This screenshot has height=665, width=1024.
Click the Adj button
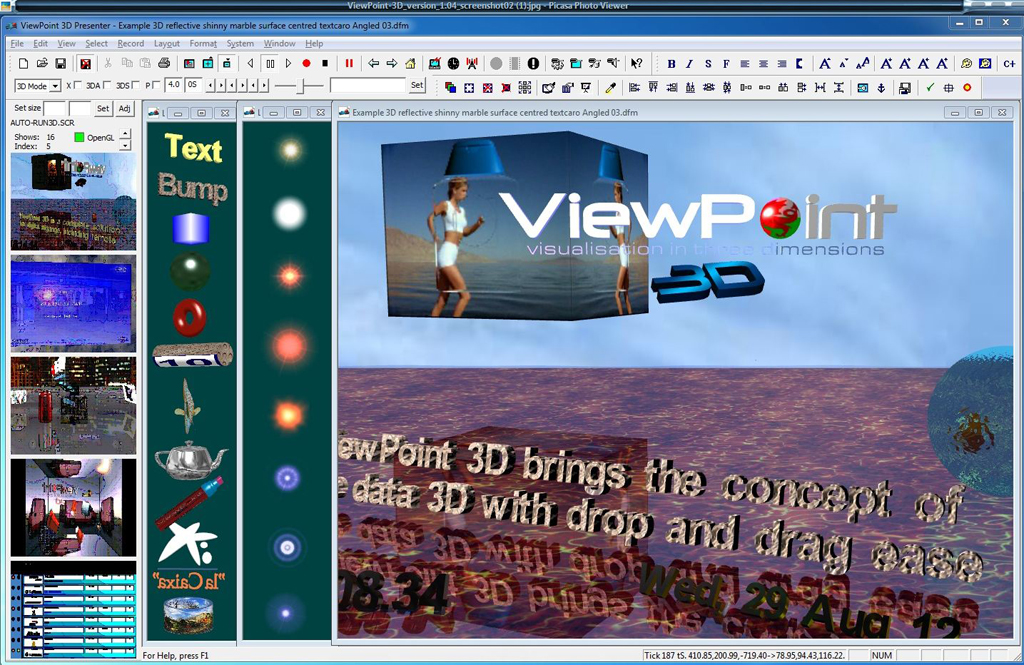click(124, 108)
